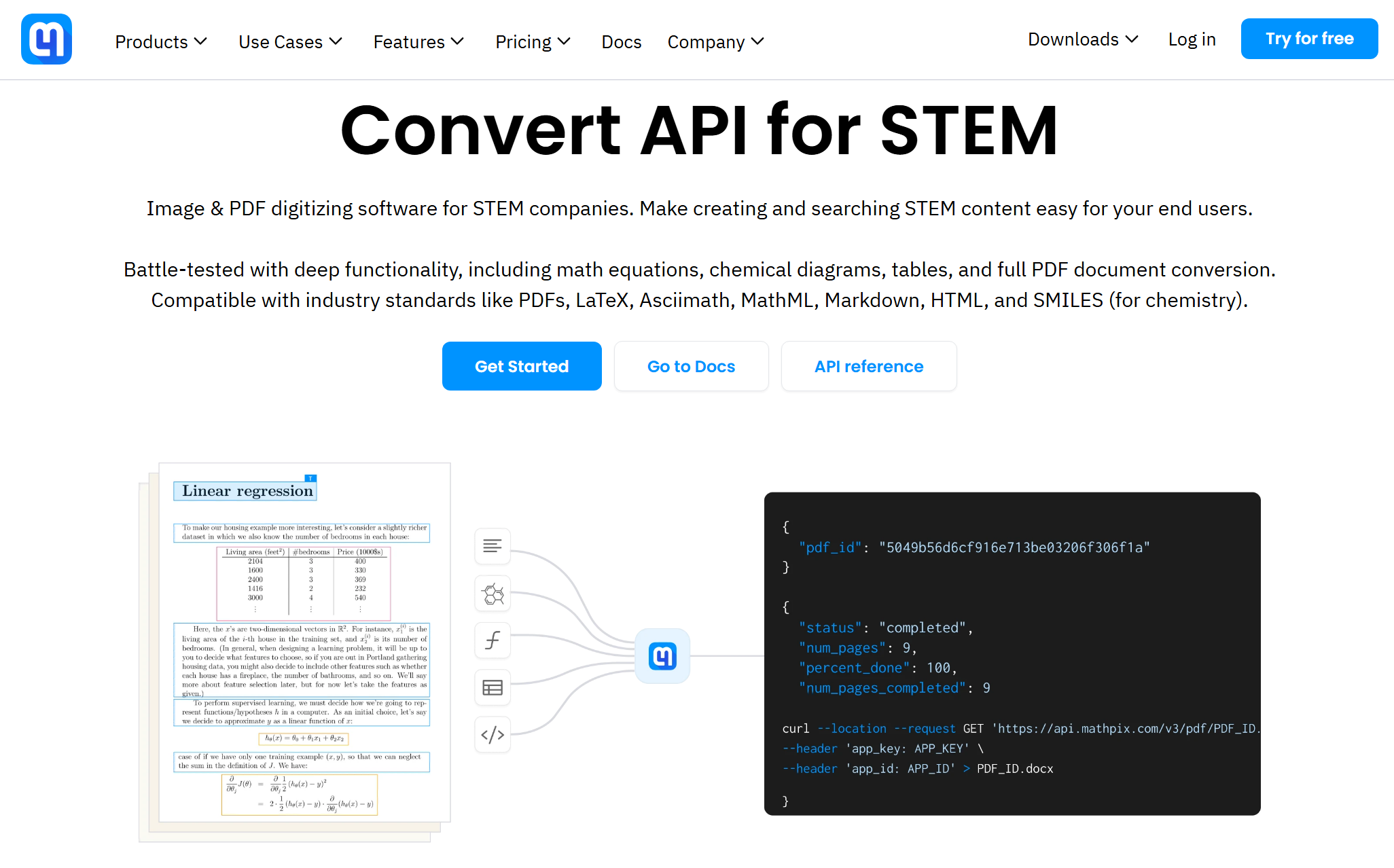Open the Features dropdown
Image resolution: width=1394 pixels, height=868 pixels.
[x=419, y=41]
